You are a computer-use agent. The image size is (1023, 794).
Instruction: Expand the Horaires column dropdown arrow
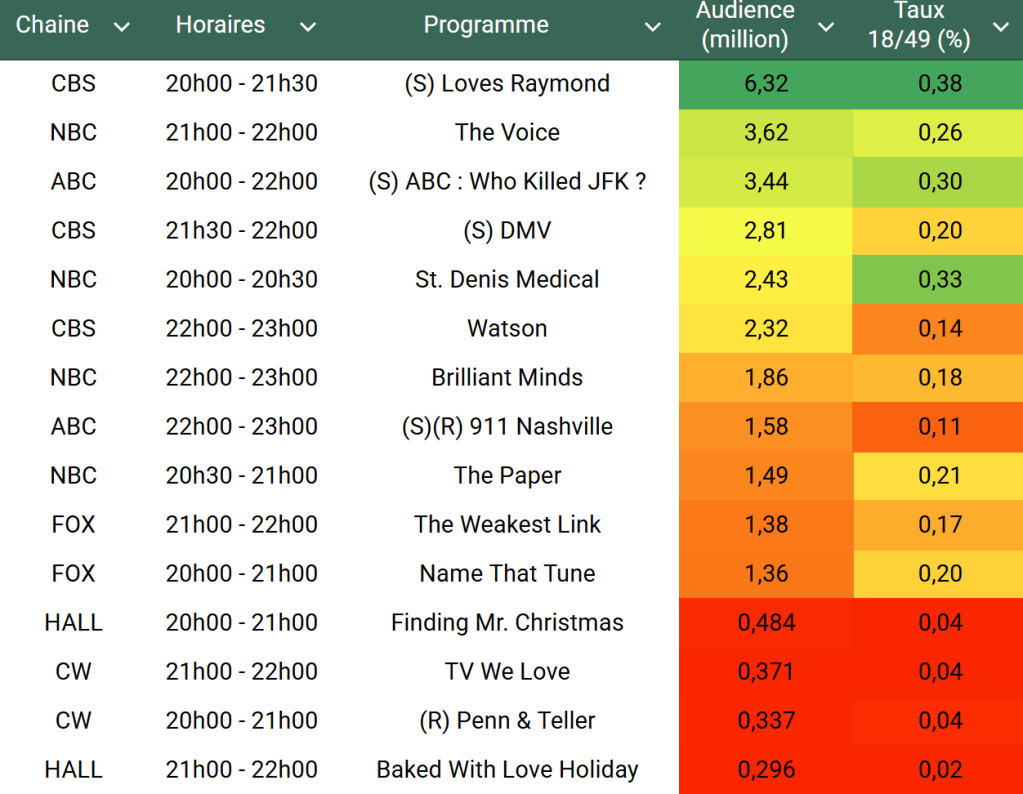(308, 27)
